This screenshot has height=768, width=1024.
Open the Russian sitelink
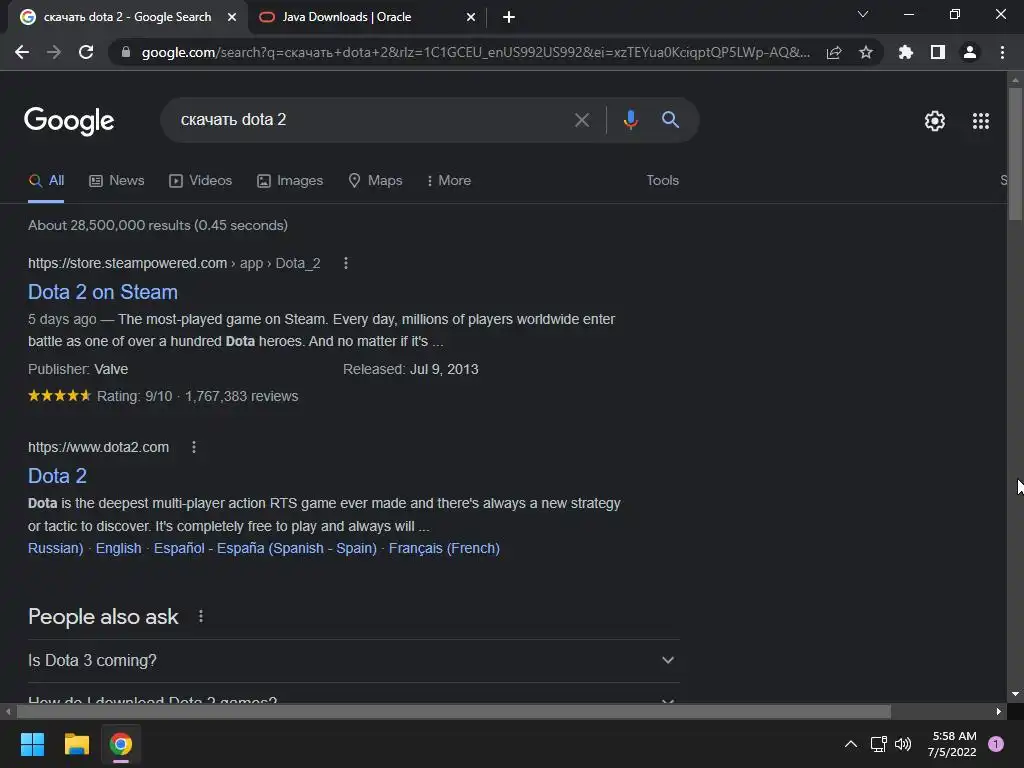[56, 549]
